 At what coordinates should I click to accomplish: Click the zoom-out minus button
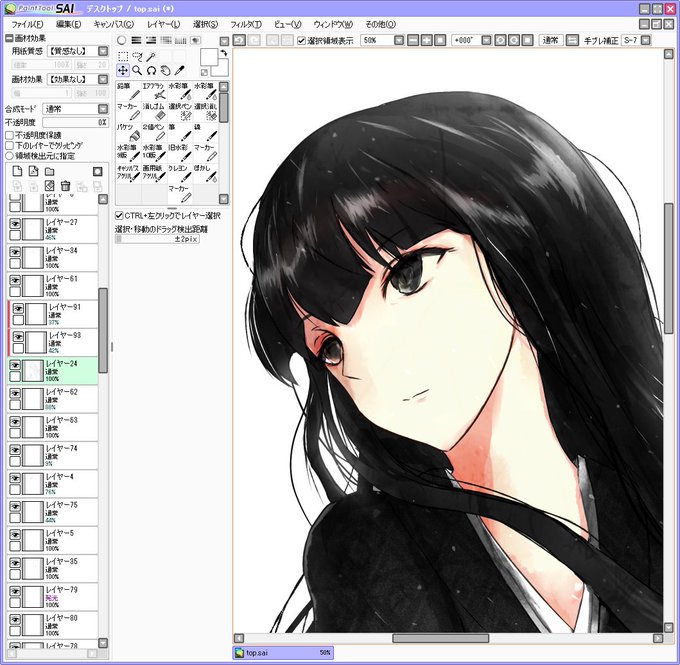413,41
